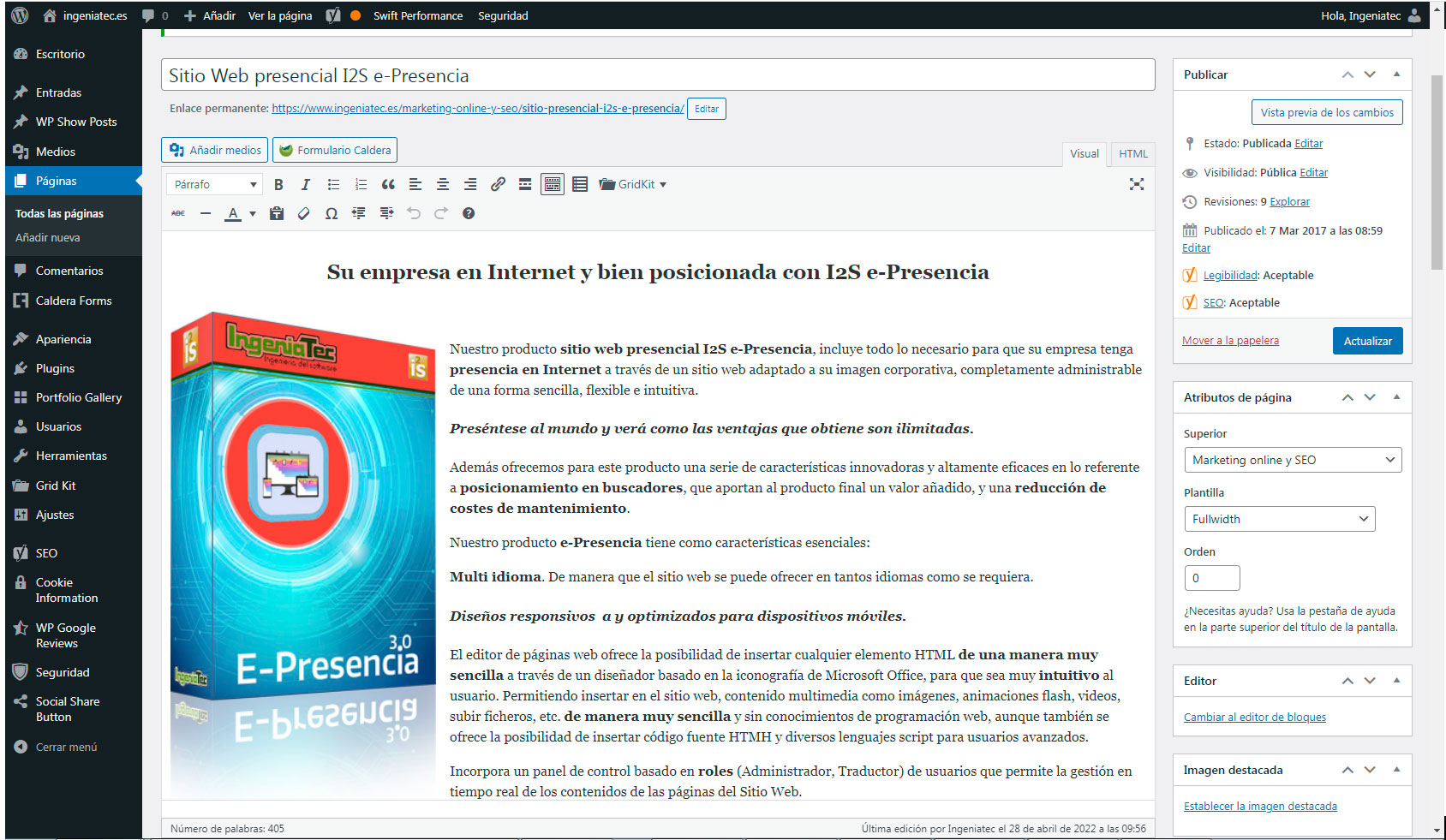Click the Actualizar button
Image resolution: width=1446 pixels, height=840 pixels.
click(x=1367, y=341)
